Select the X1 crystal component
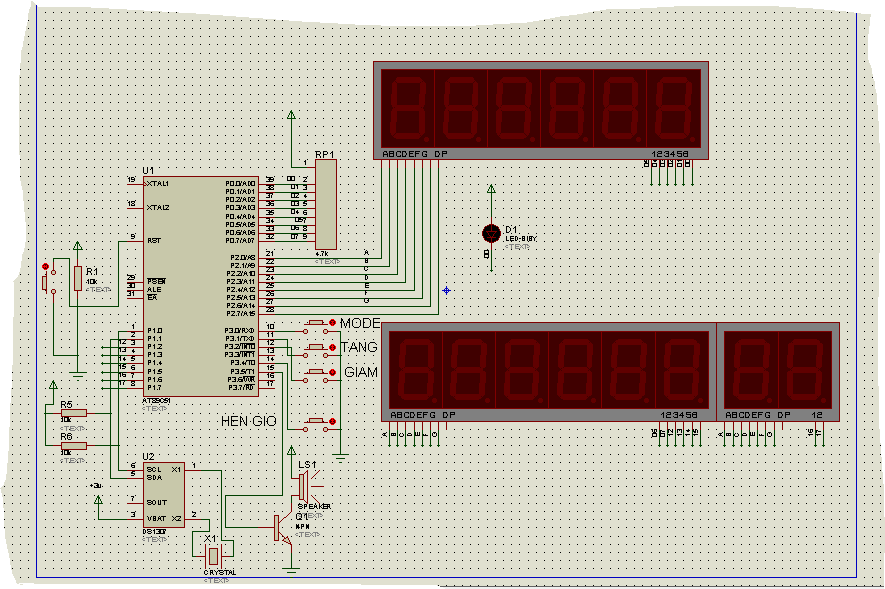885x589 pixels. [x=213, y=557]
